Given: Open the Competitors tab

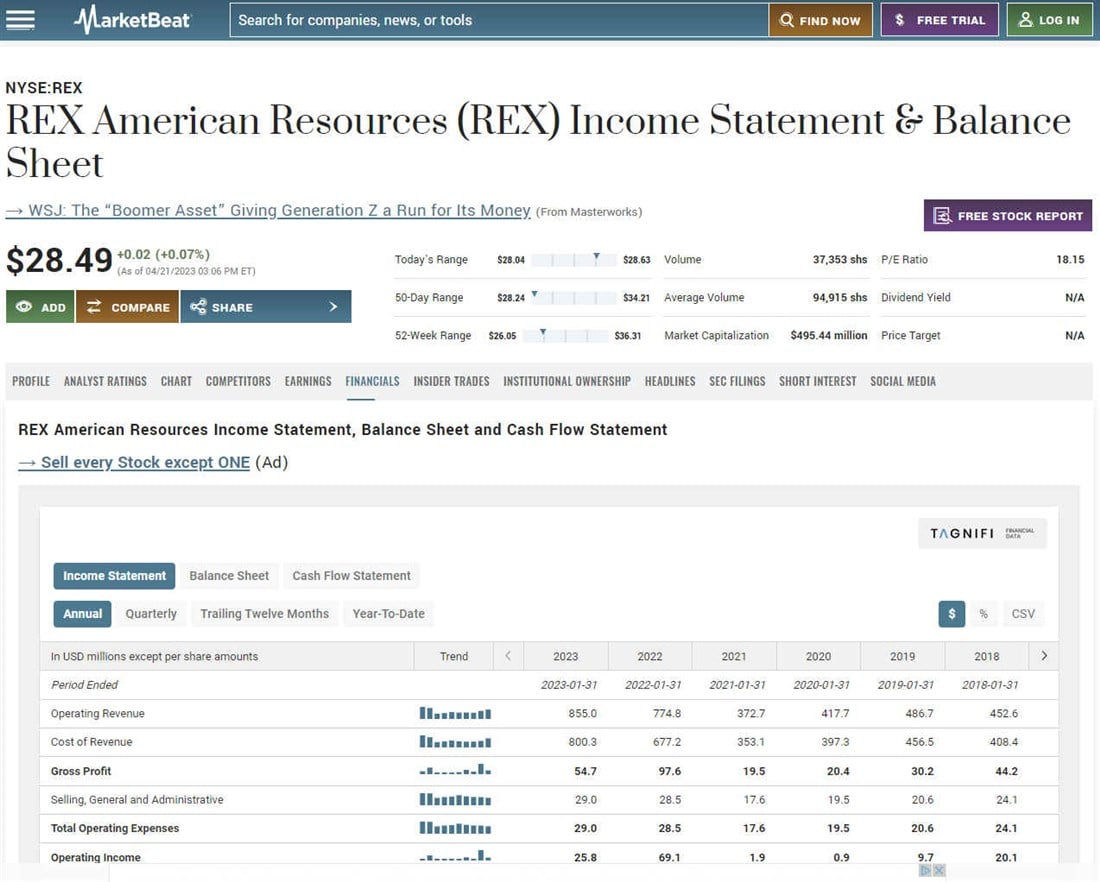Looking at the screenshot, I should click(x=238, y=381).
